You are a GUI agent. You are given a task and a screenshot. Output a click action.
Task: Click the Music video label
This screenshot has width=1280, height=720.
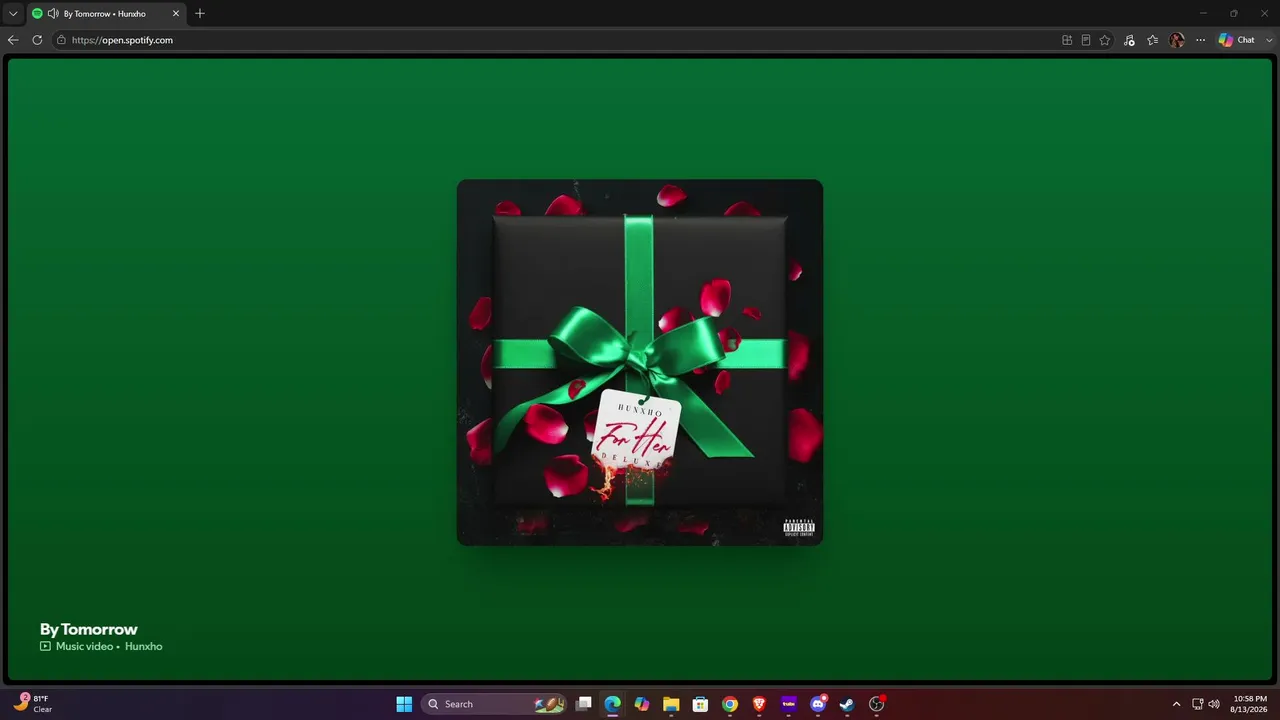(x=84, y=646)
